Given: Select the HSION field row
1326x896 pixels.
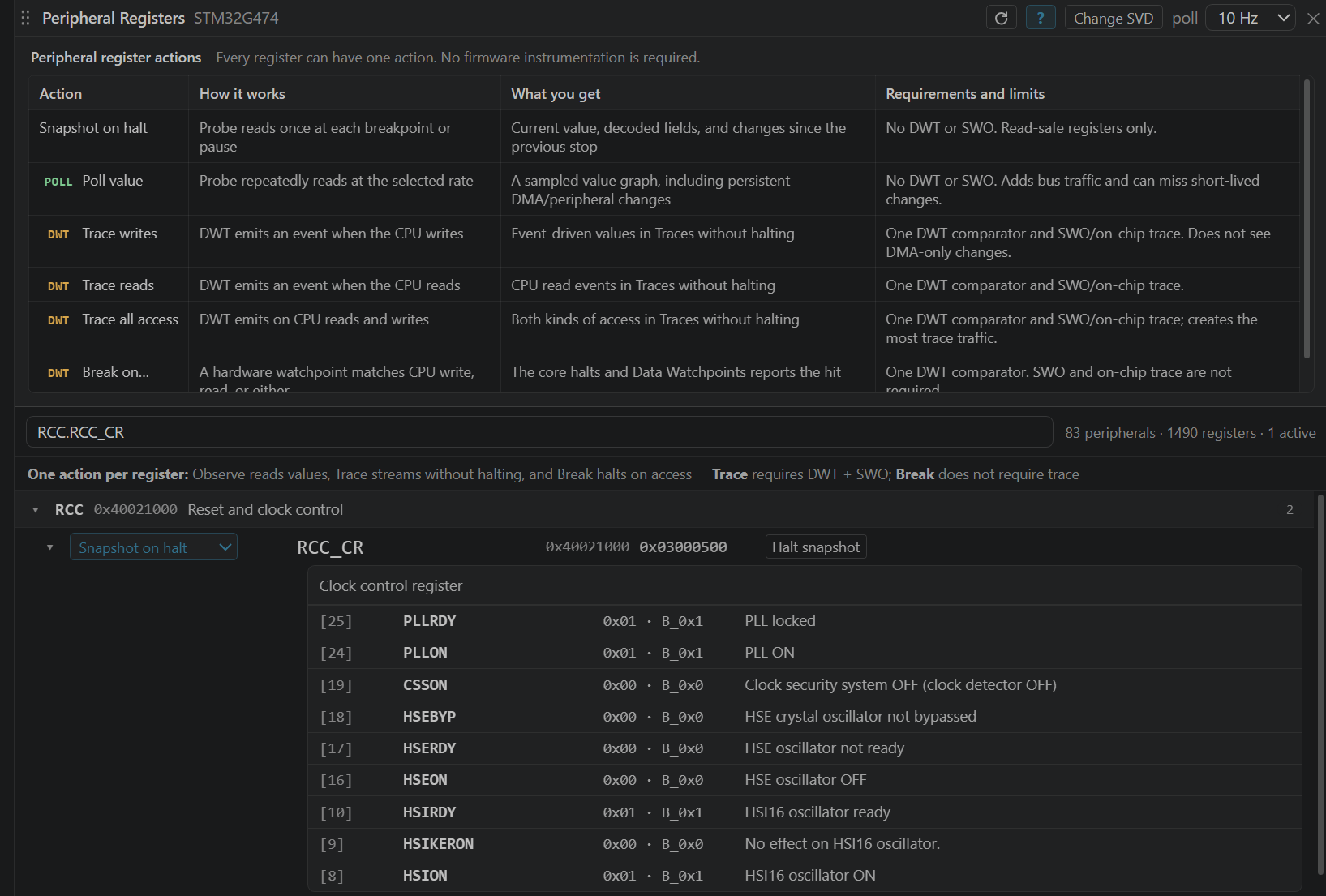Looking at the screenshot, I should pos(805,876).
